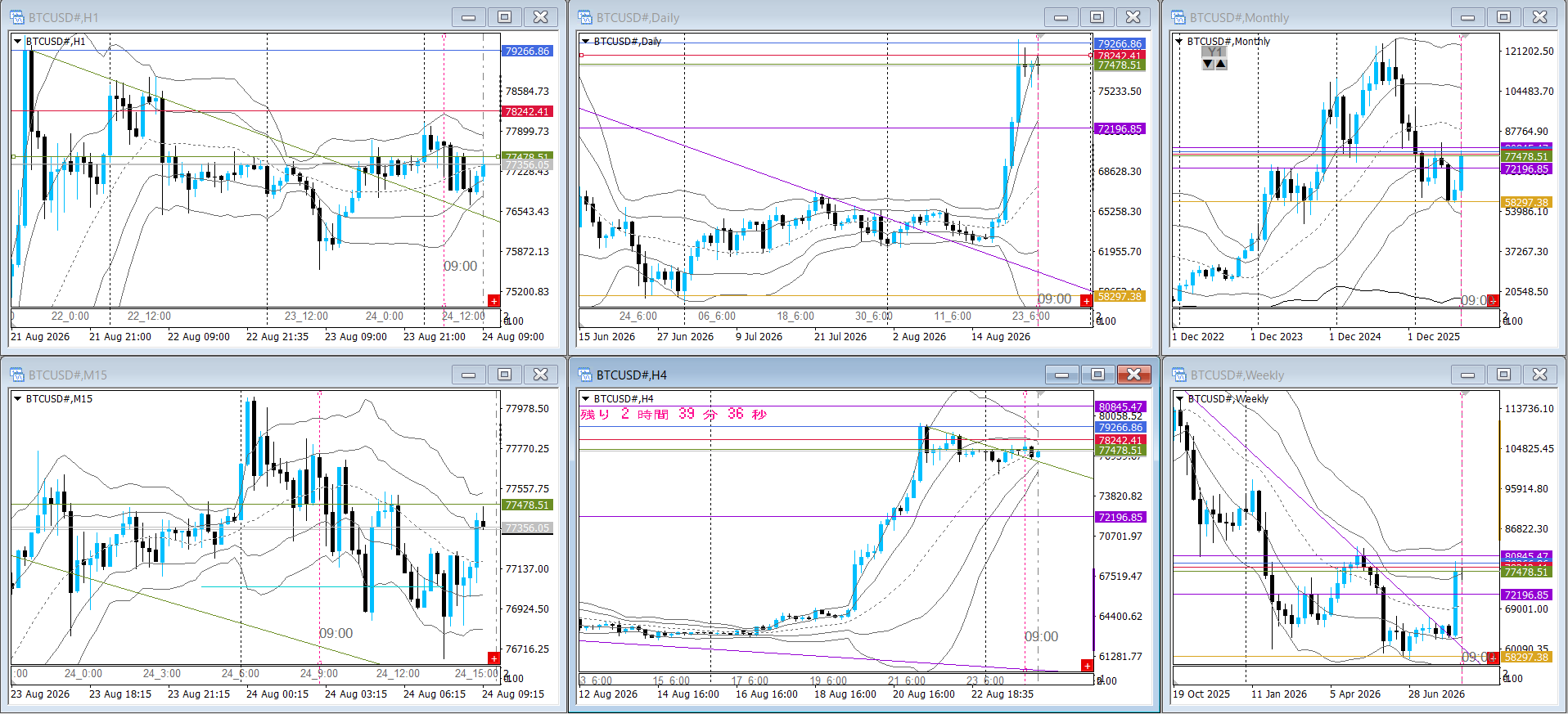Click the purple 72196.85 price label in Weekly chart
Viewport: 1568px width, 714px height.
pos(1526,595)
